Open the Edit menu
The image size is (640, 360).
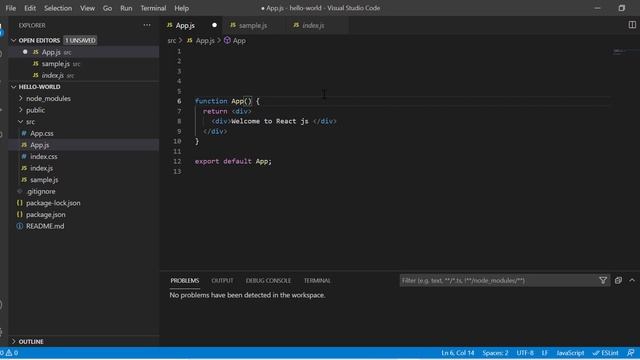tap(30, 8)
